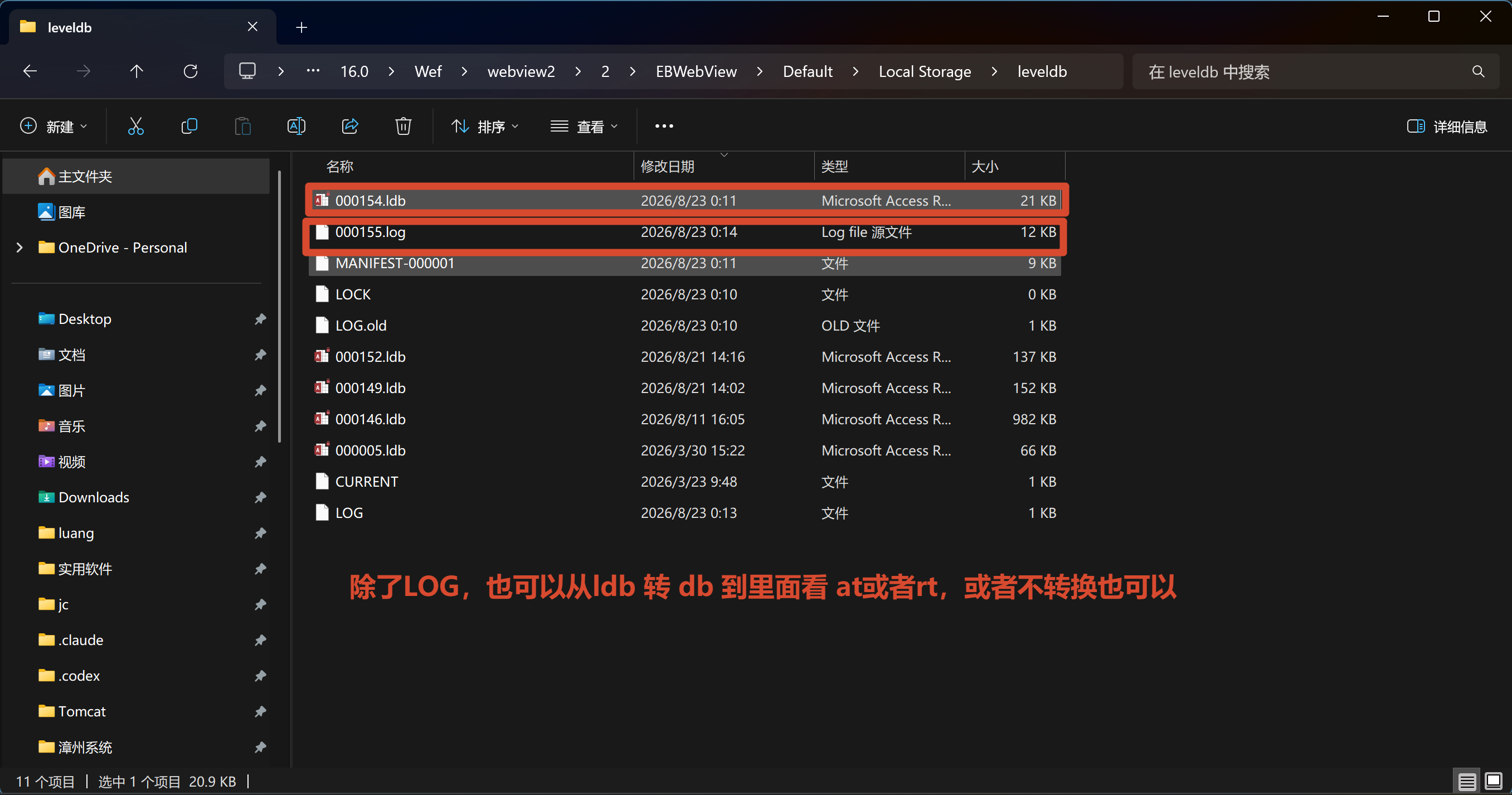Unpin Desktop from quick access

pos(260,319)
